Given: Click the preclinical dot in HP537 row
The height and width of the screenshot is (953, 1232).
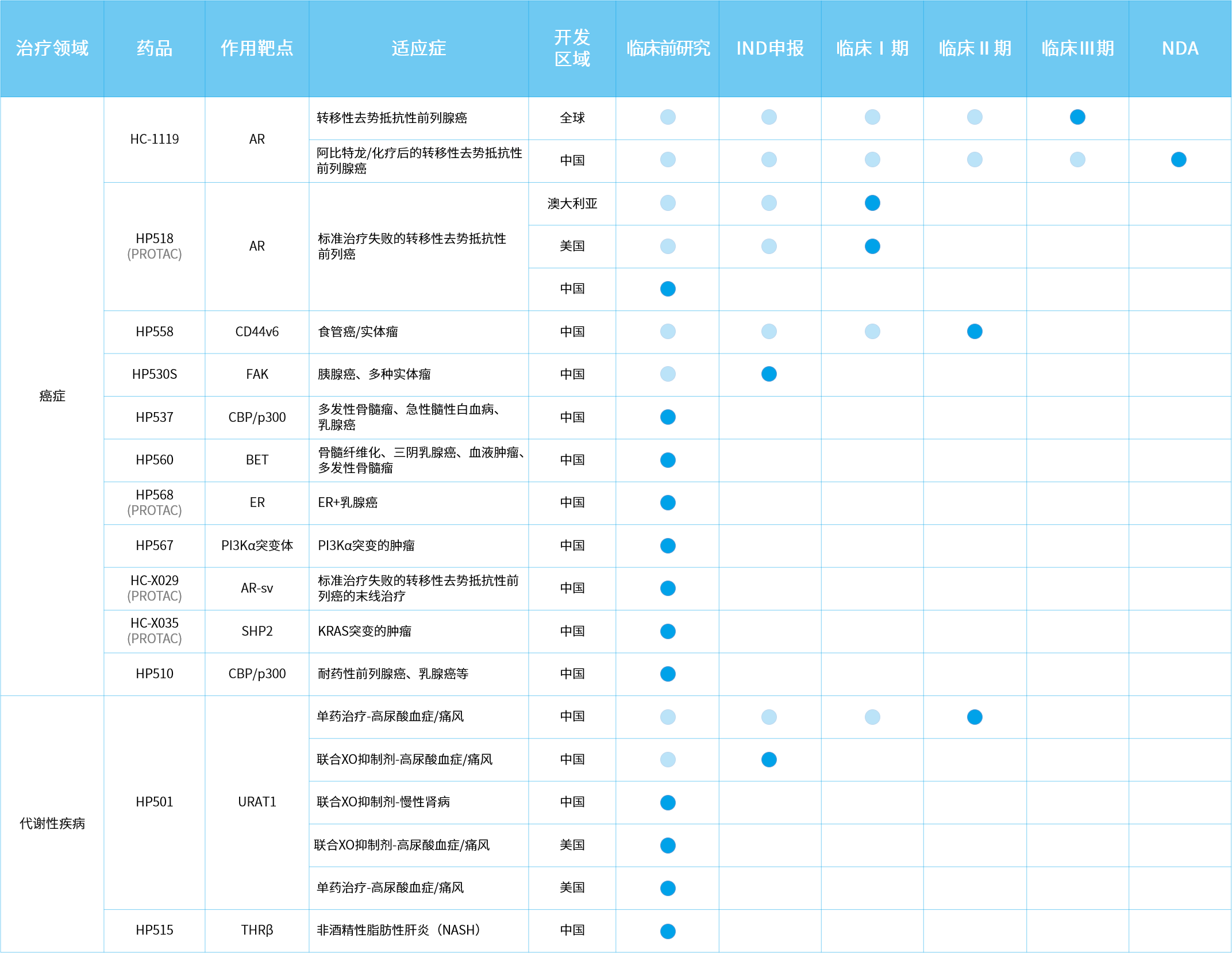Looking at the screenshot, I should coord(668,417).
